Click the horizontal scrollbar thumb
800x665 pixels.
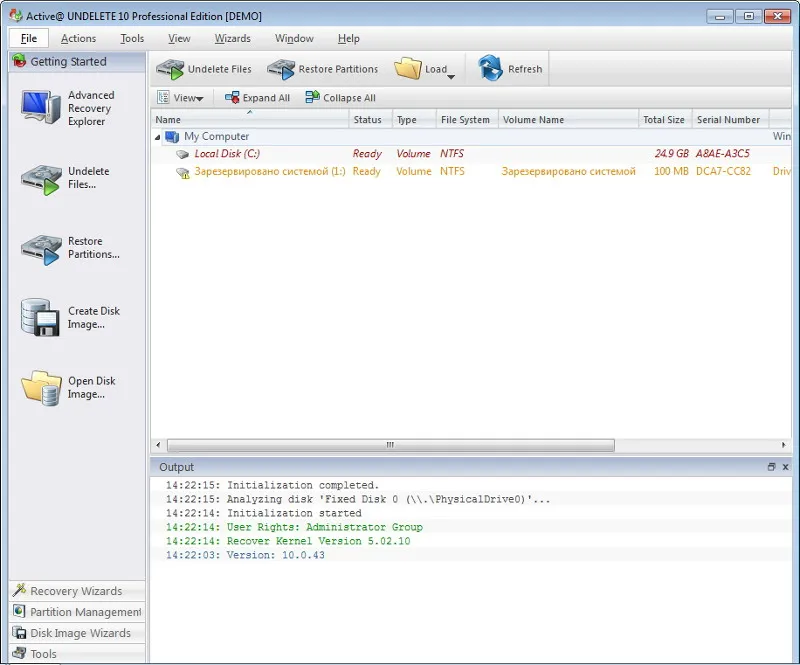click(x=391, y=445)
